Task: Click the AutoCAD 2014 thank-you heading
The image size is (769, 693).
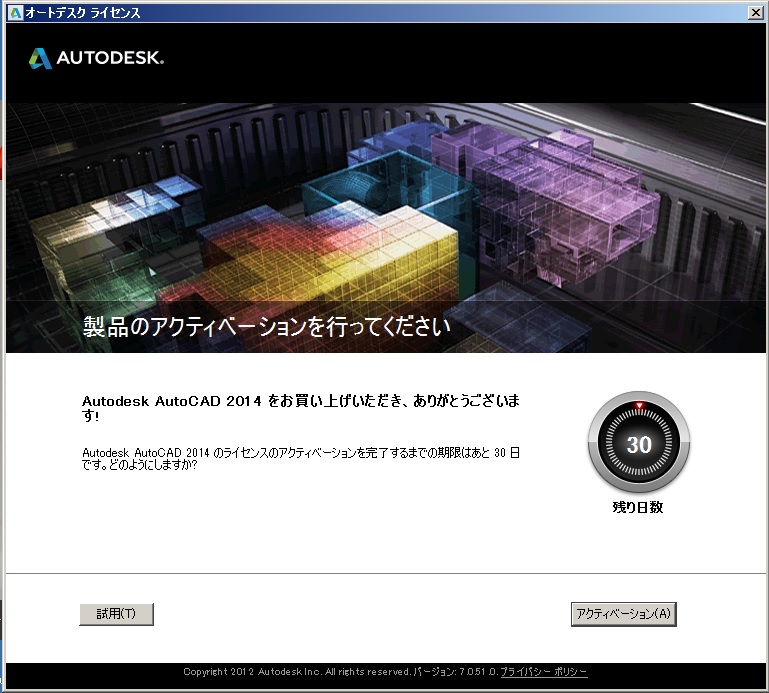Action: click(x=301, y=408)
